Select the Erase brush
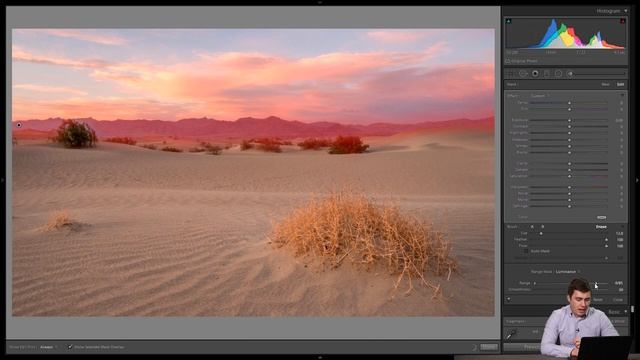Image resolution: width=640 pixels, height=360 pixels. pos(601,227)
